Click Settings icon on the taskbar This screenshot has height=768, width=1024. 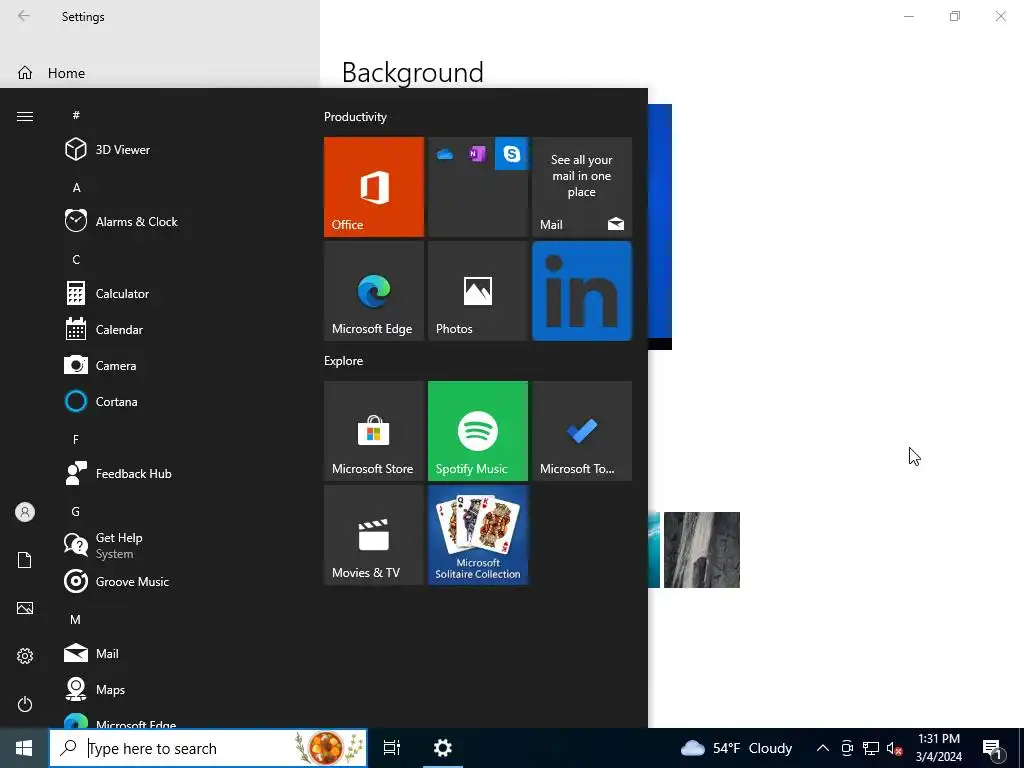click(443, 748)
